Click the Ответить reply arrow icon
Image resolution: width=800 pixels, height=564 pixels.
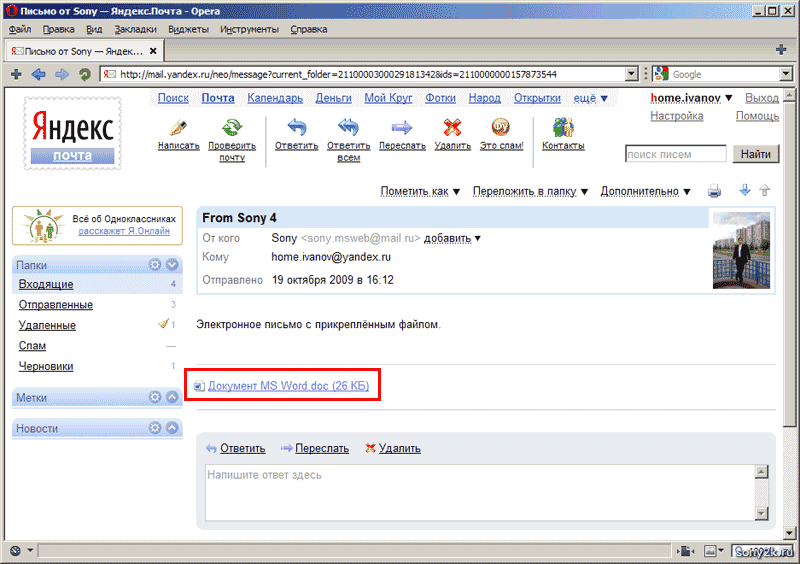click(296, 127)
